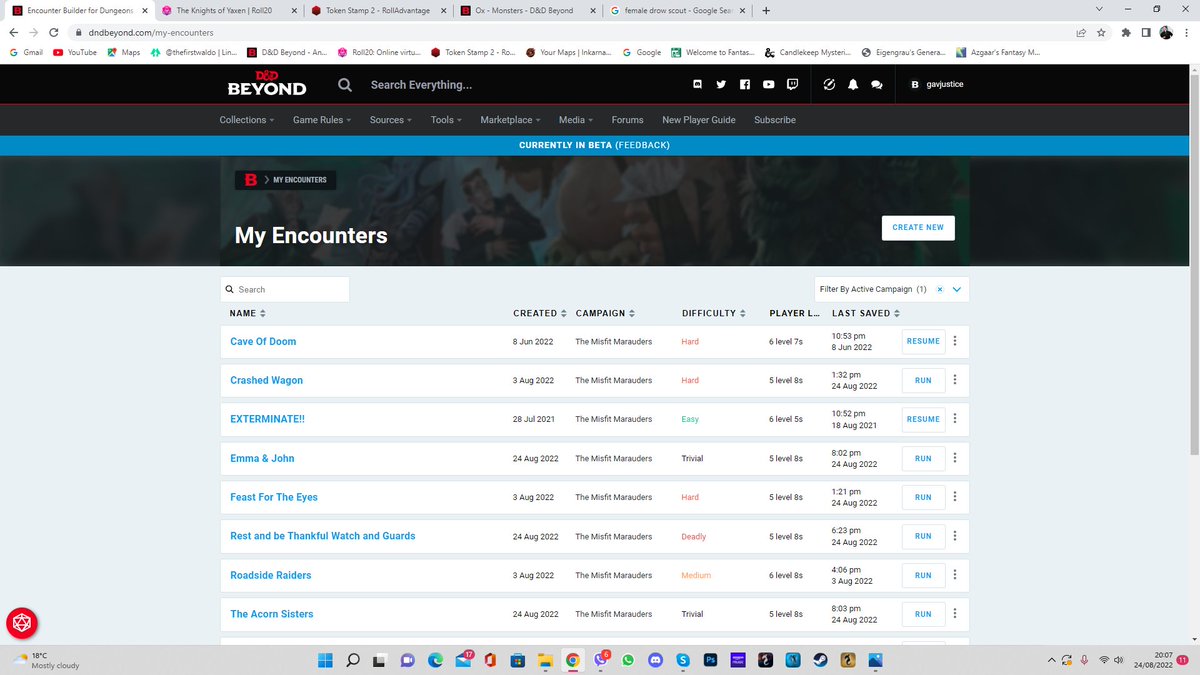The image size is (1200, 675).
Task: Open Steam from the taskbar
Action: pyautogui.click(x=820, y=660)
